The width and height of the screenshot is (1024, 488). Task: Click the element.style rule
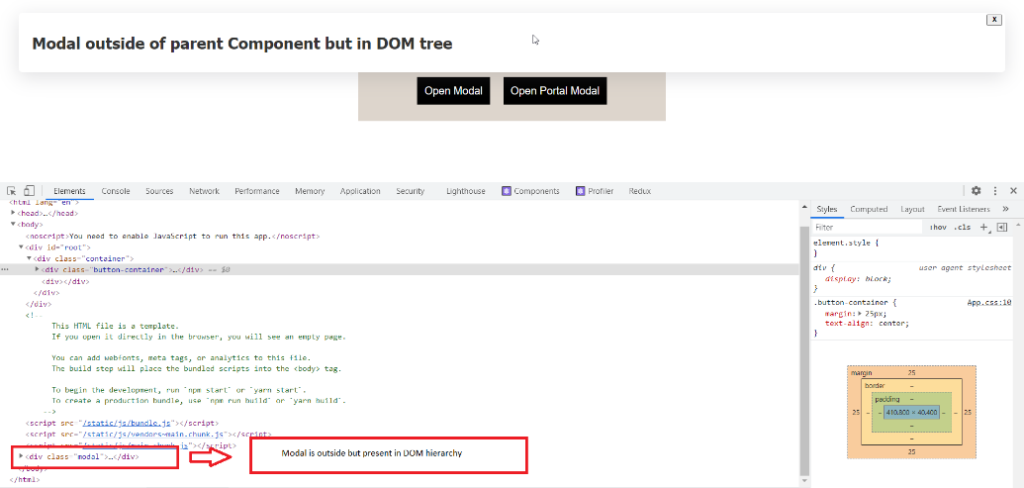click(846, 242)
